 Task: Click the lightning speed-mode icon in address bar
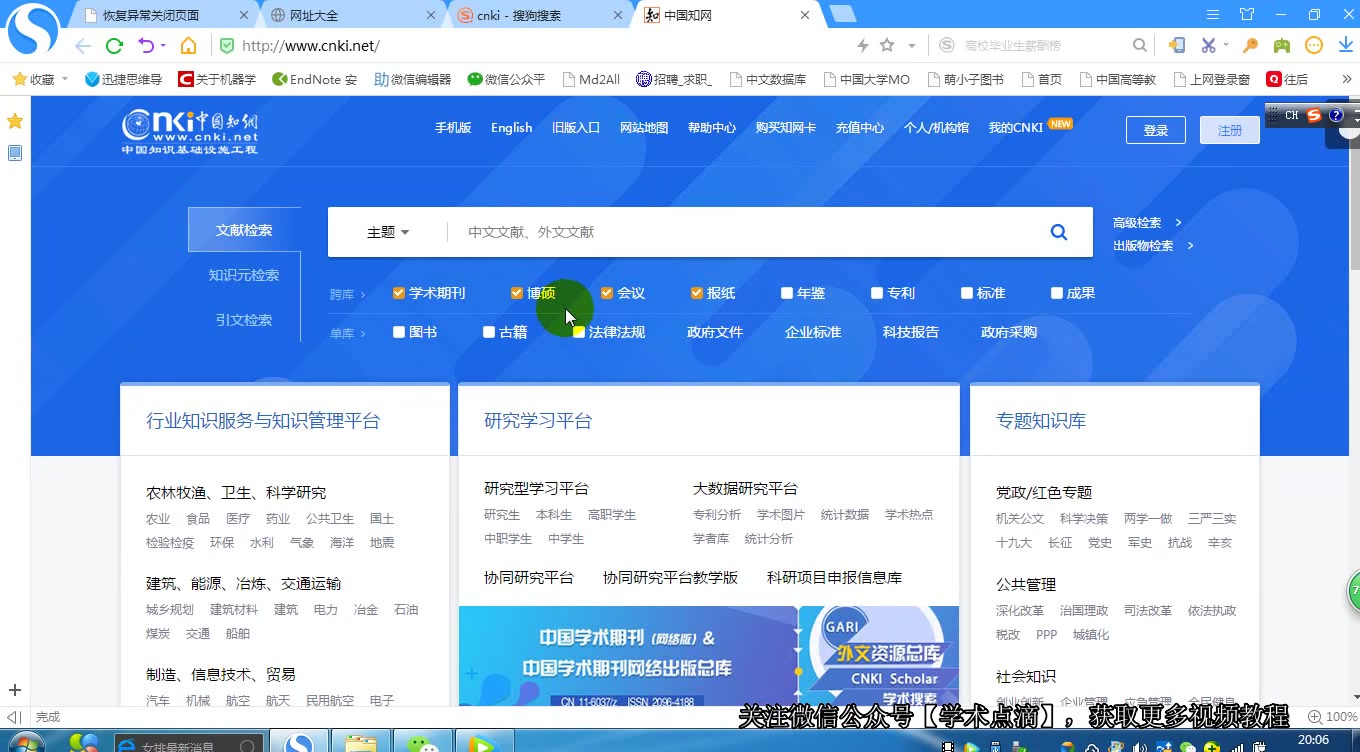point(863,46)
